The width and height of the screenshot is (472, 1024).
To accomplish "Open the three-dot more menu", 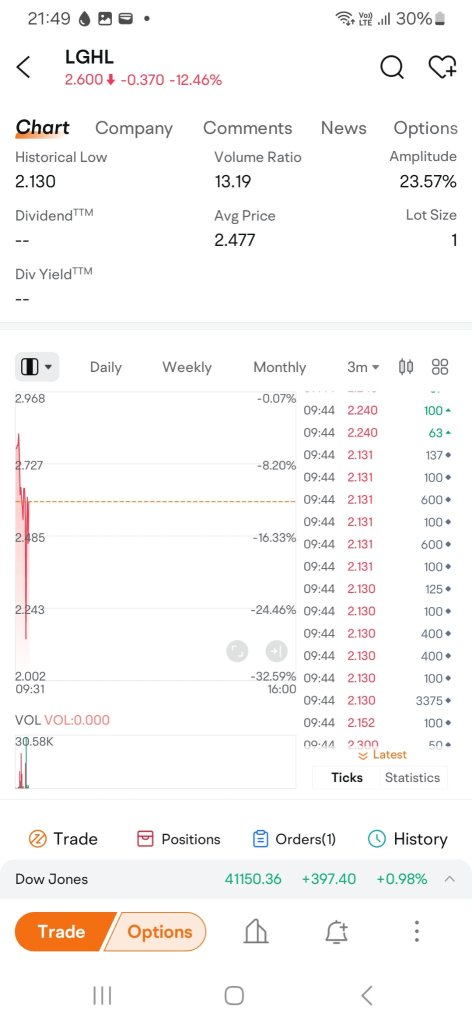I will (x=417, y=931).
